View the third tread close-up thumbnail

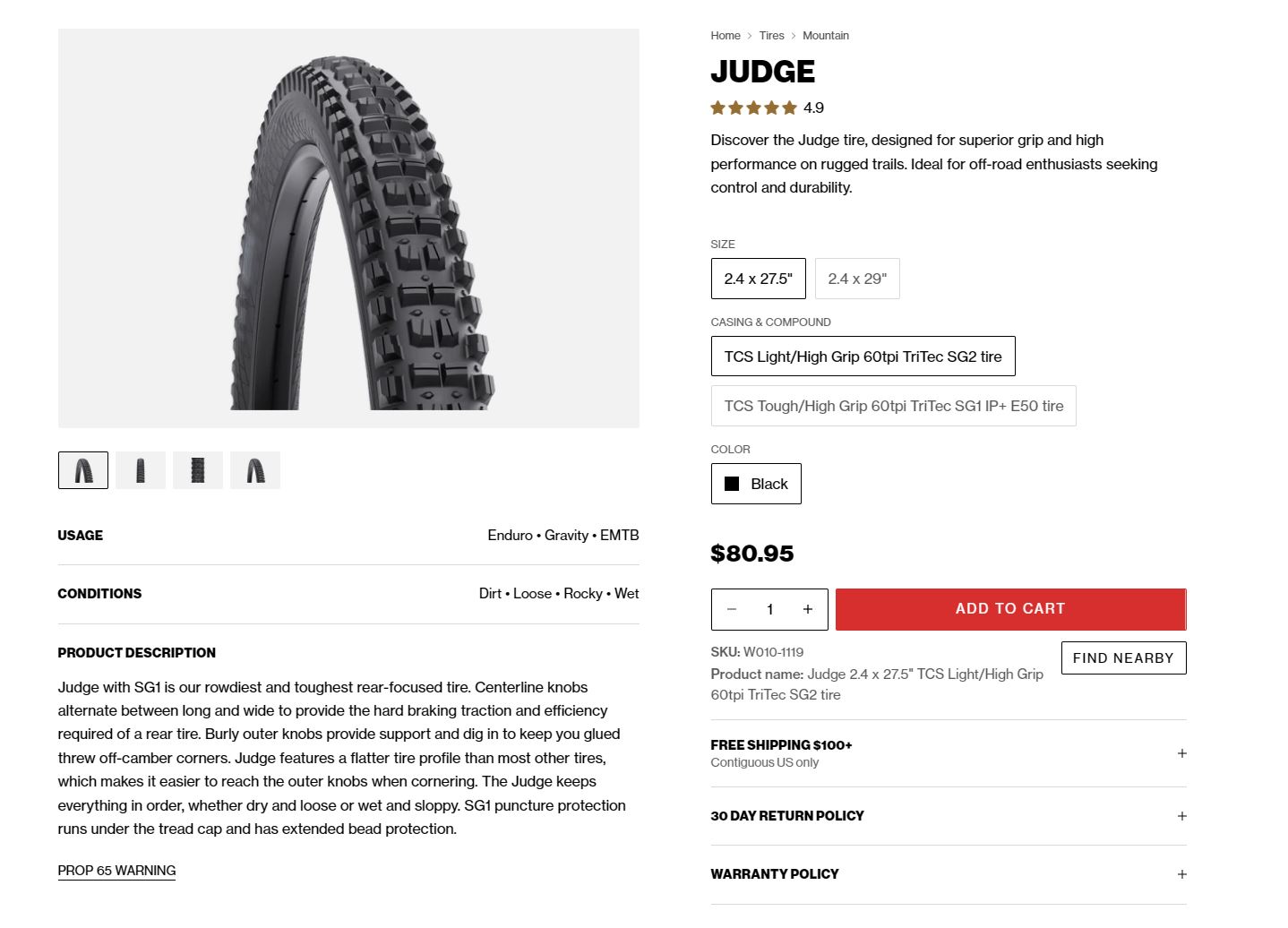click(x=198, y=470)
